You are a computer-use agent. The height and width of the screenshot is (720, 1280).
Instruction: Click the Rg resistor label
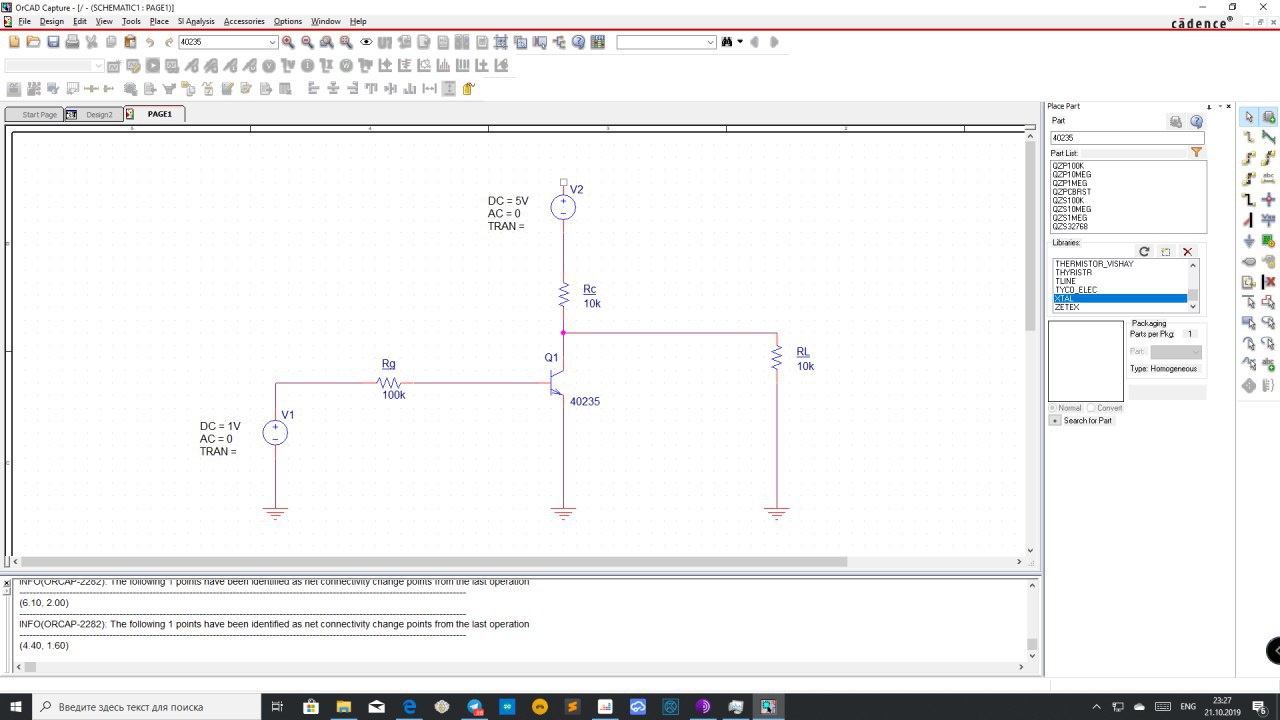(389, 364)
